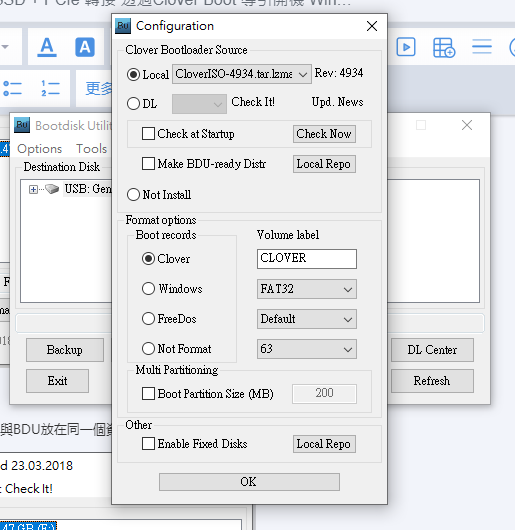
Task: Click the Upd. News link
Action: 337,102
